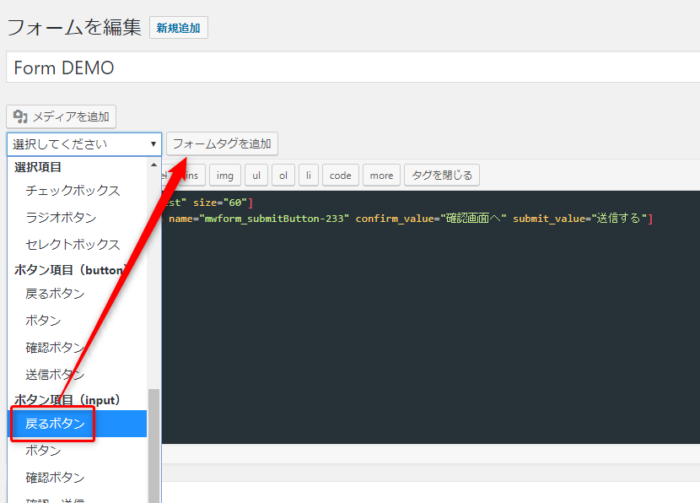Select チェックボックス from the dropdown list
The image size is (700, 503).
72,190
